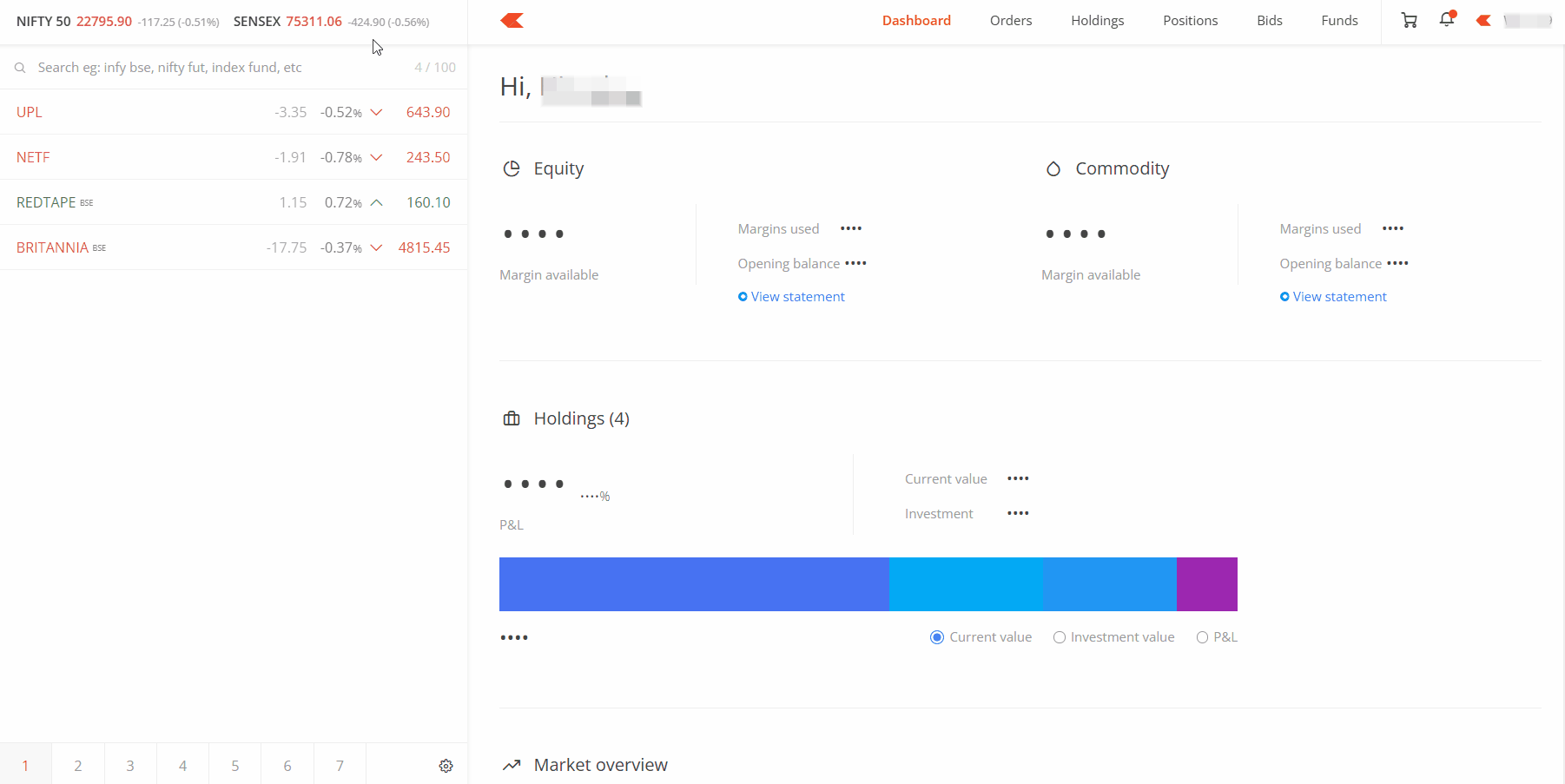Click the Market overview trend icon

512,765
